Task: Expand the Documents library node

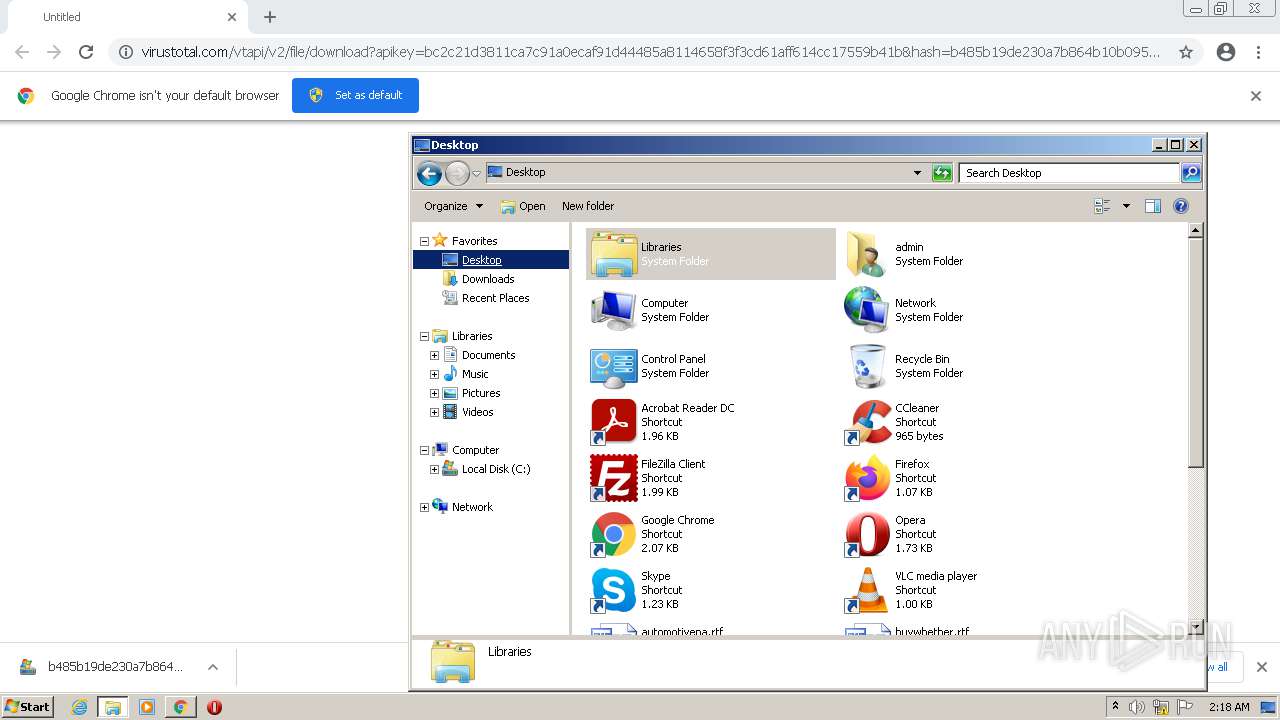Action: (x=434, y=355)
